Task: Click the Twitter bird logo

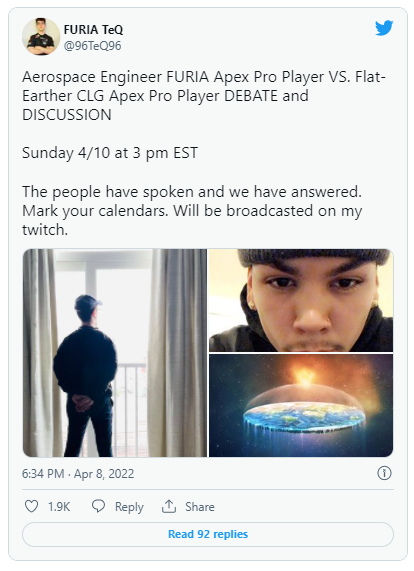Action: (x=384, y=28)
